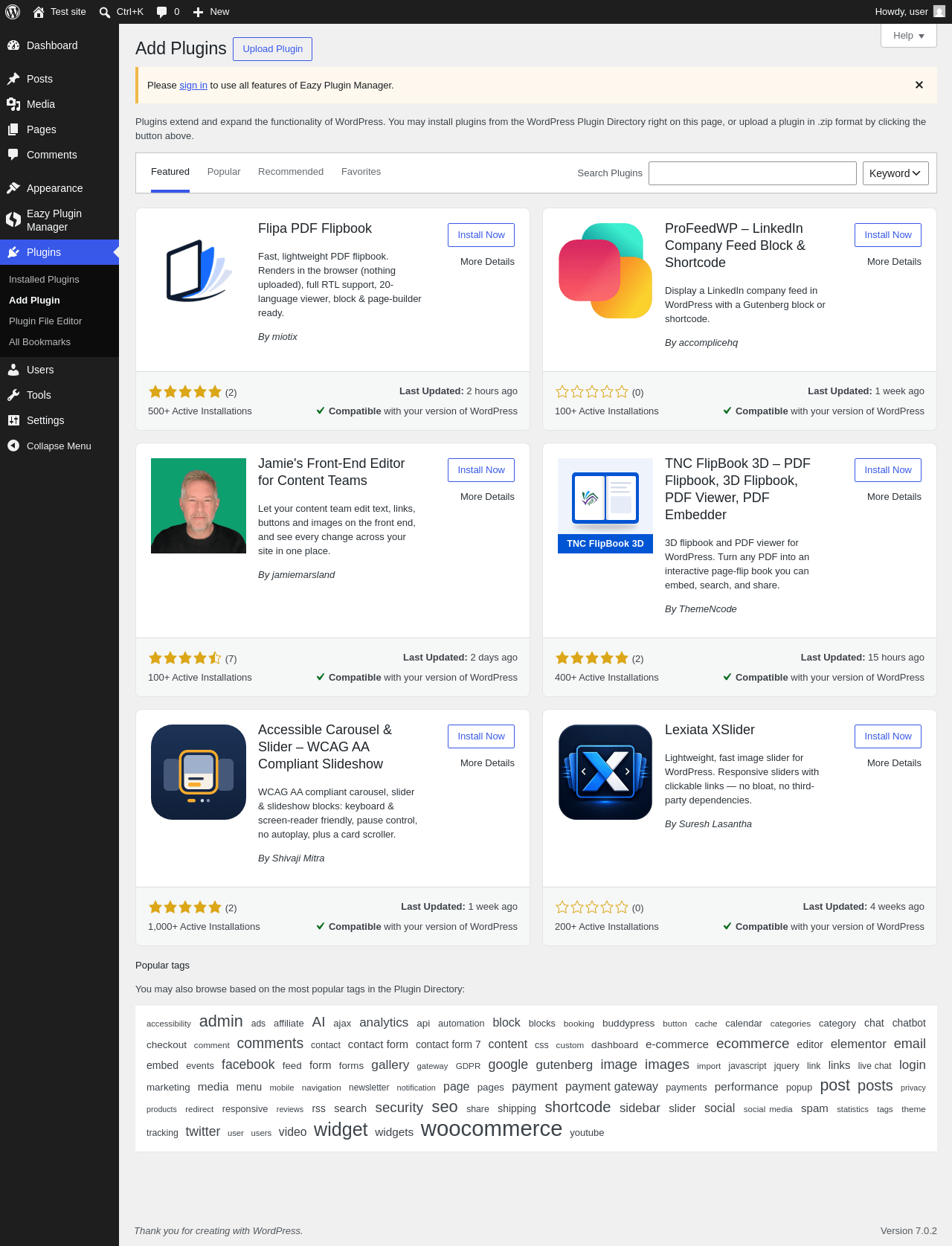View More Details for Lexiata XSlider
Screen dimensions: 952x1246
[x=894, y=763]
